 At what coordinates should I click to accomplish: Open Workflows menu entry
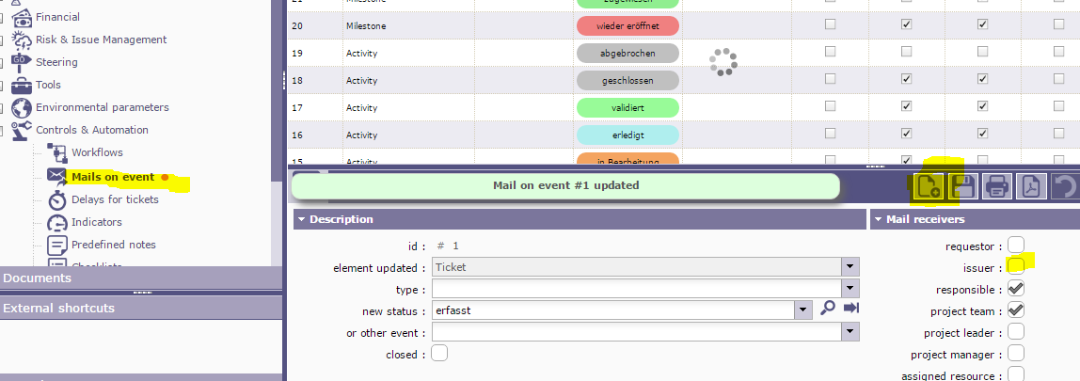[x=97, y=152]
